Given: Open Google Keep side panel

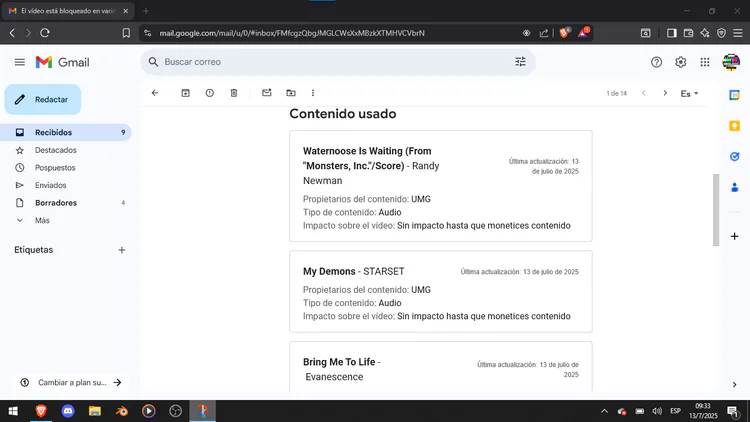Looking at the screenshot, I should tap(735, 126).
